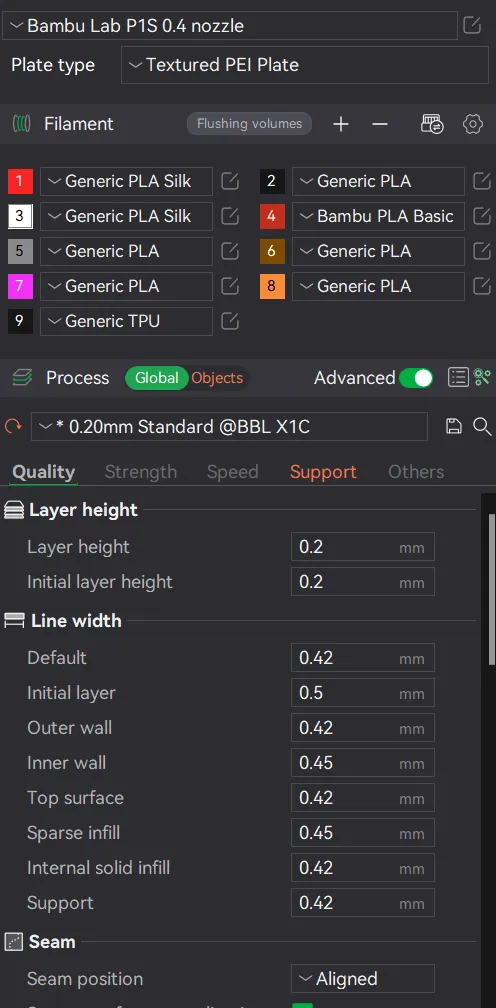Edit the printer preset next to P1S
Viewport: 496px width, 1008px height.
(472, 26)
